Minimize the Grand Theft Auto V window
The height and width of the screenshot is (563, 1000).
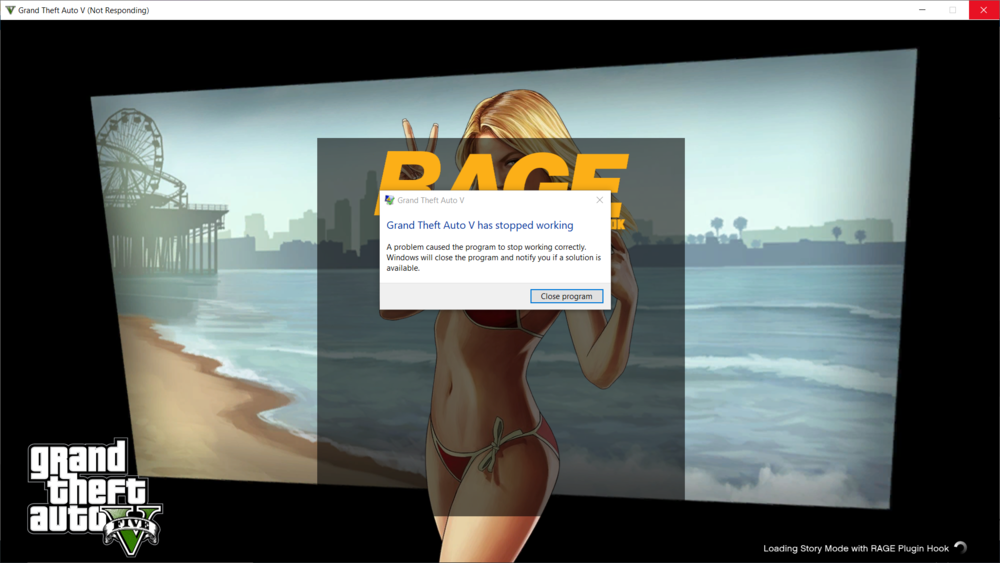coord(922,10)
